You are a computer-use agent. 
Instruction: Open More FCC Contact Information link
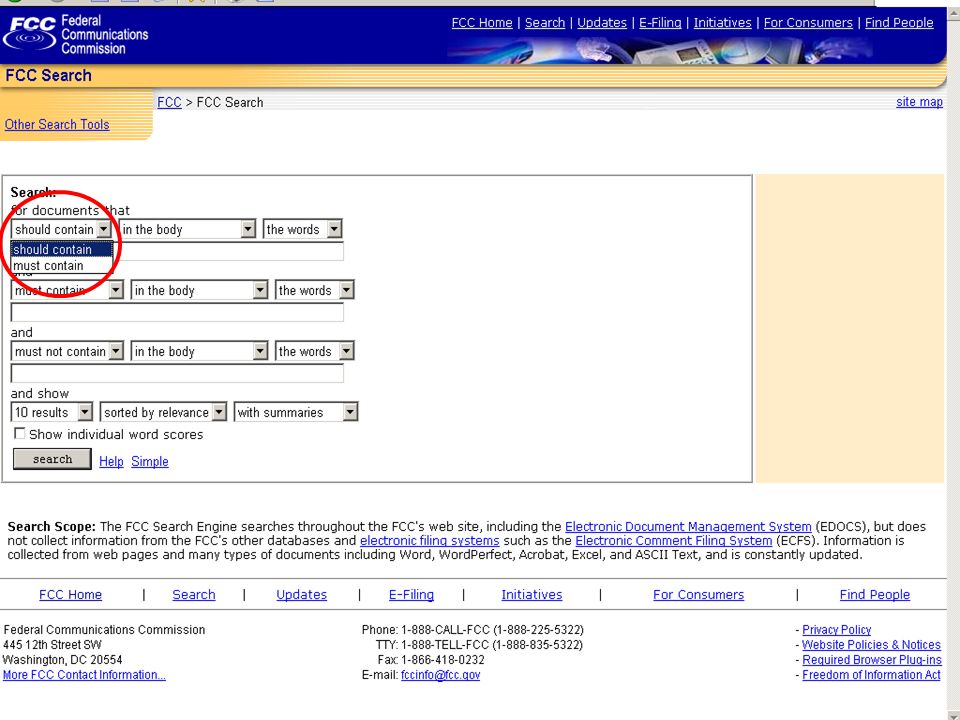pyautogui.click(x=84, y=675)
